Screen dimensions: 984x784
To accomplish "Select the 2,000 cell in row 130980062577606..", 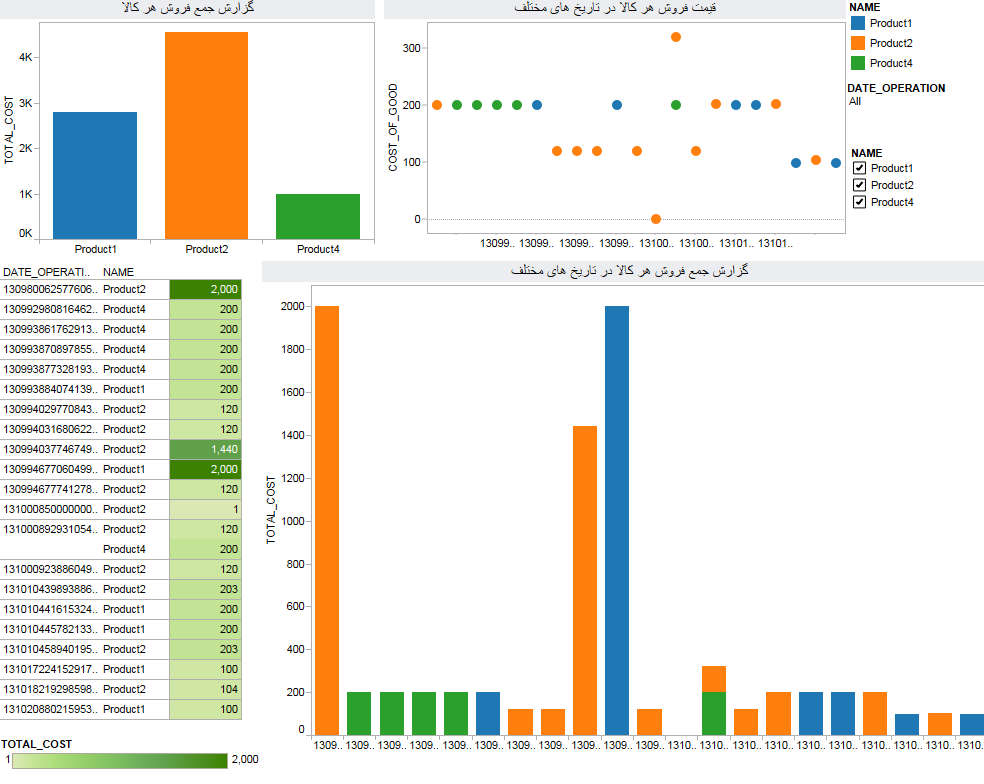I will tap(205, 289).
